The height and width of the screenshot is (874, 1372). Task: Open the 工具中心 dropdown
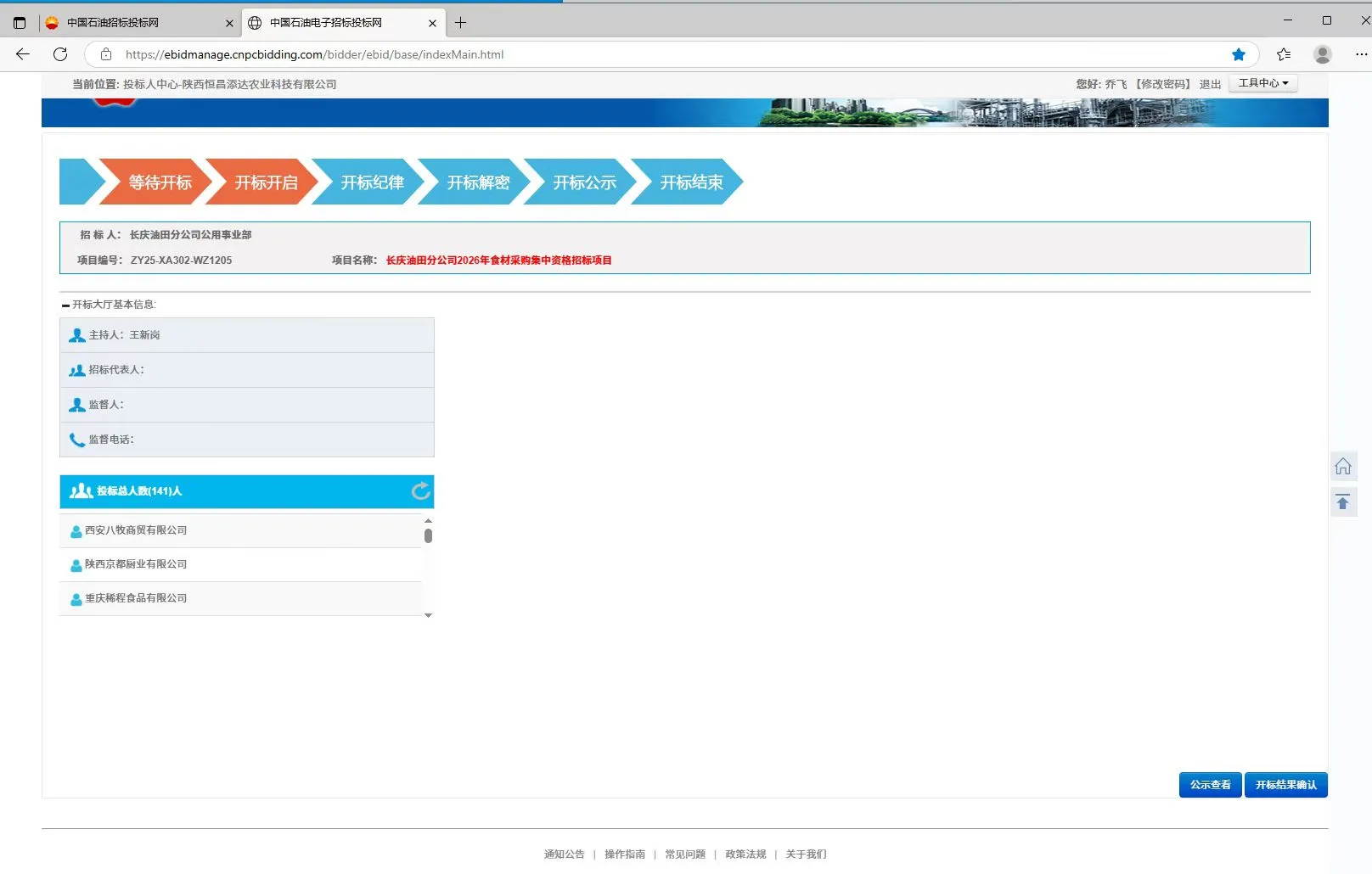[x=1263, y=83]
